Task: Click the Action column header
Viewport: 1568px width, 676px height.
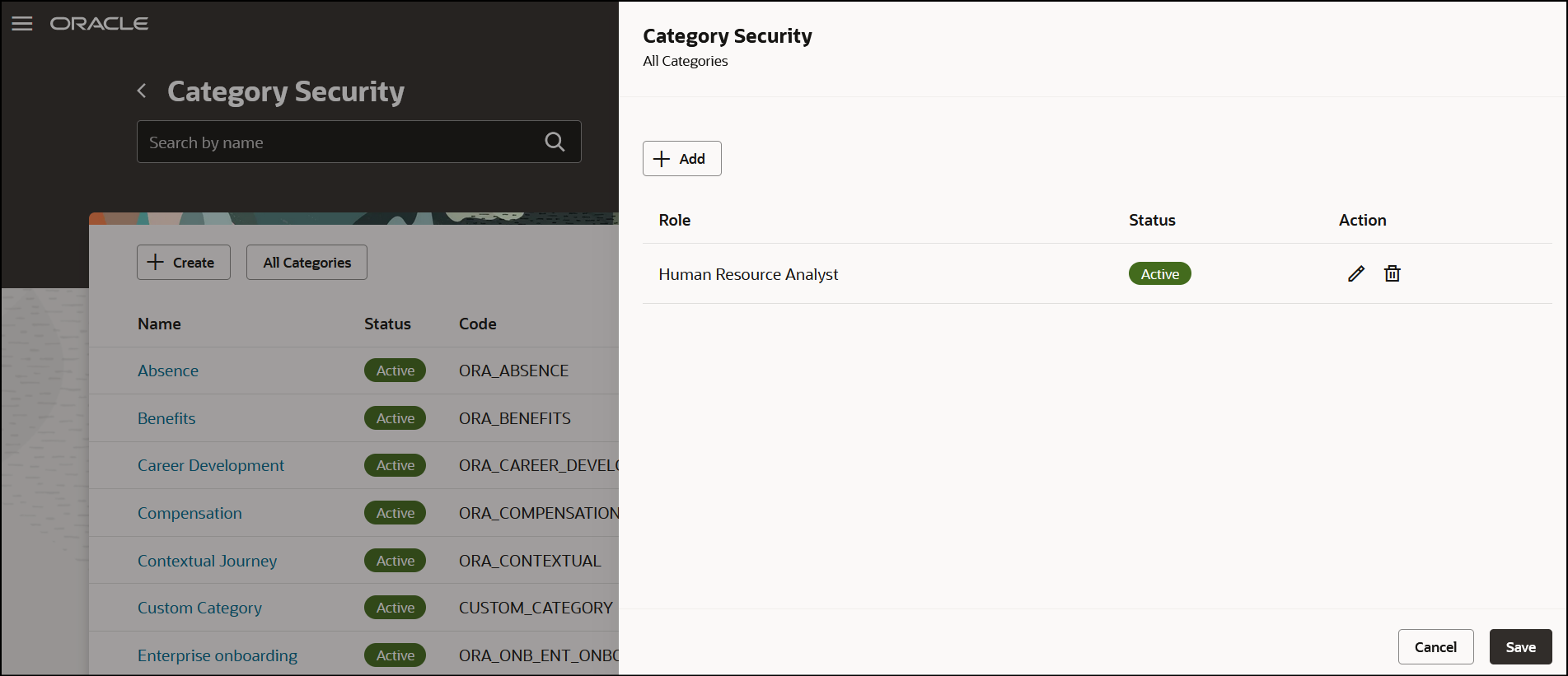Action: pos(1363,220)
